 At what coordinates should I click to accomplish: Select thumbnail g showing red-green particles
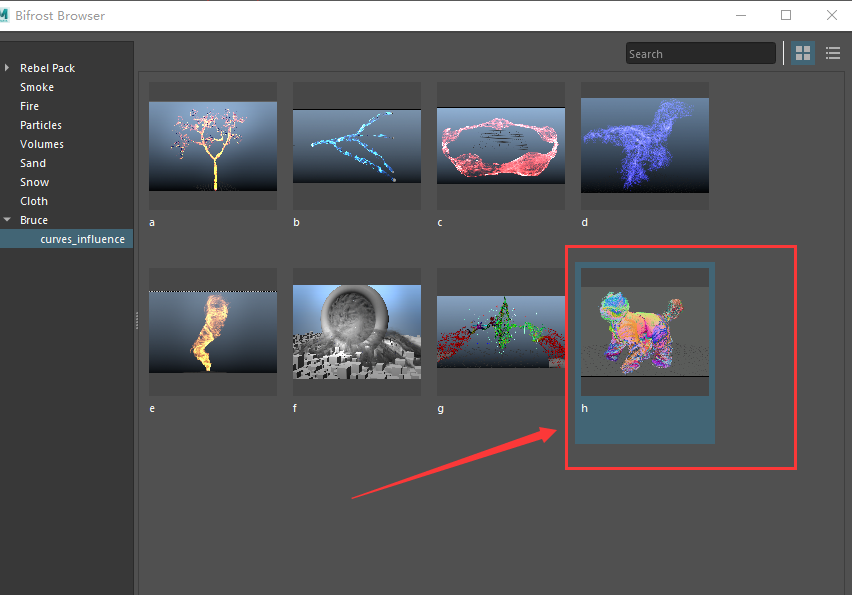500,329
